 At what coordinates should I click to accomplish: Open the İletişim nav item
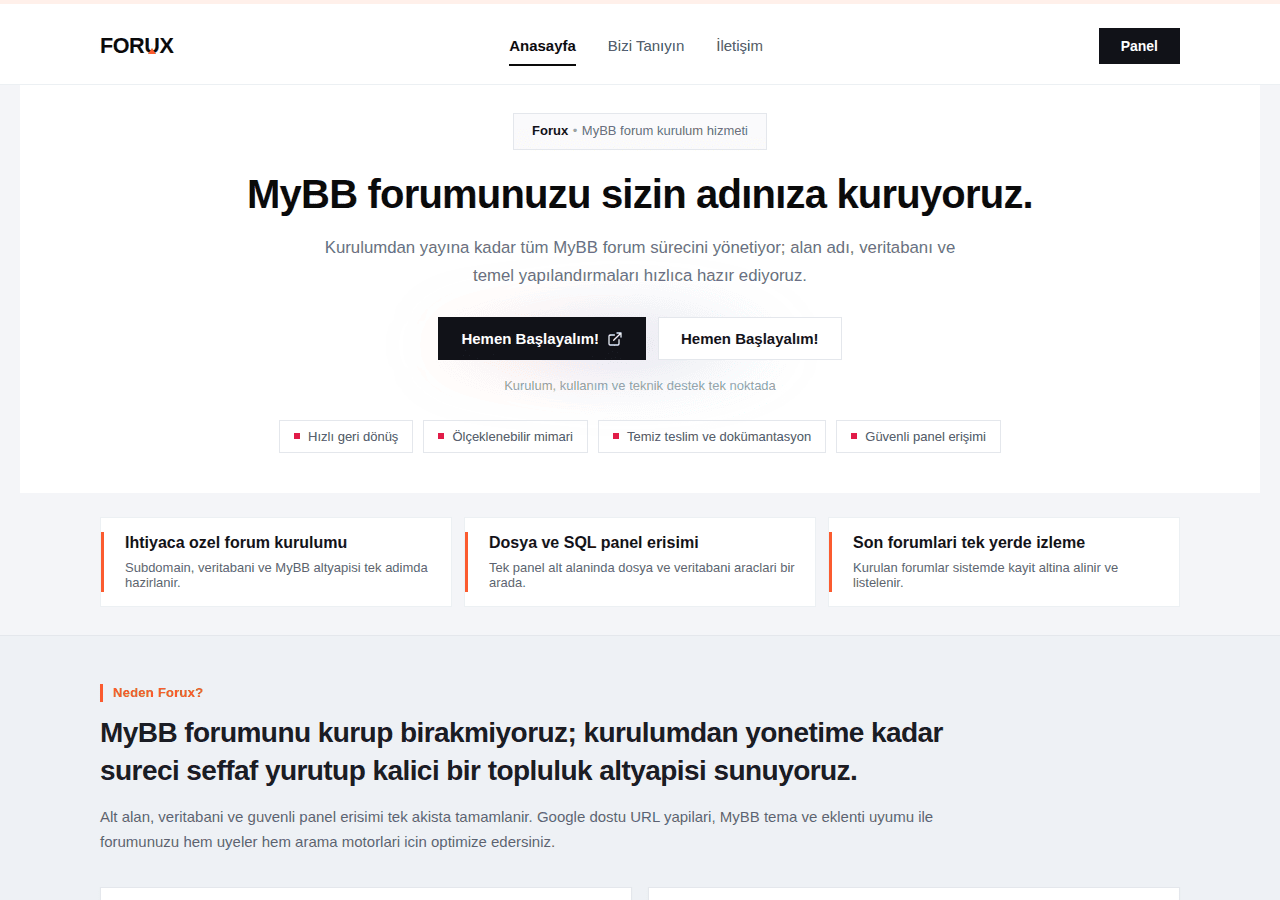tap(739, 46)
